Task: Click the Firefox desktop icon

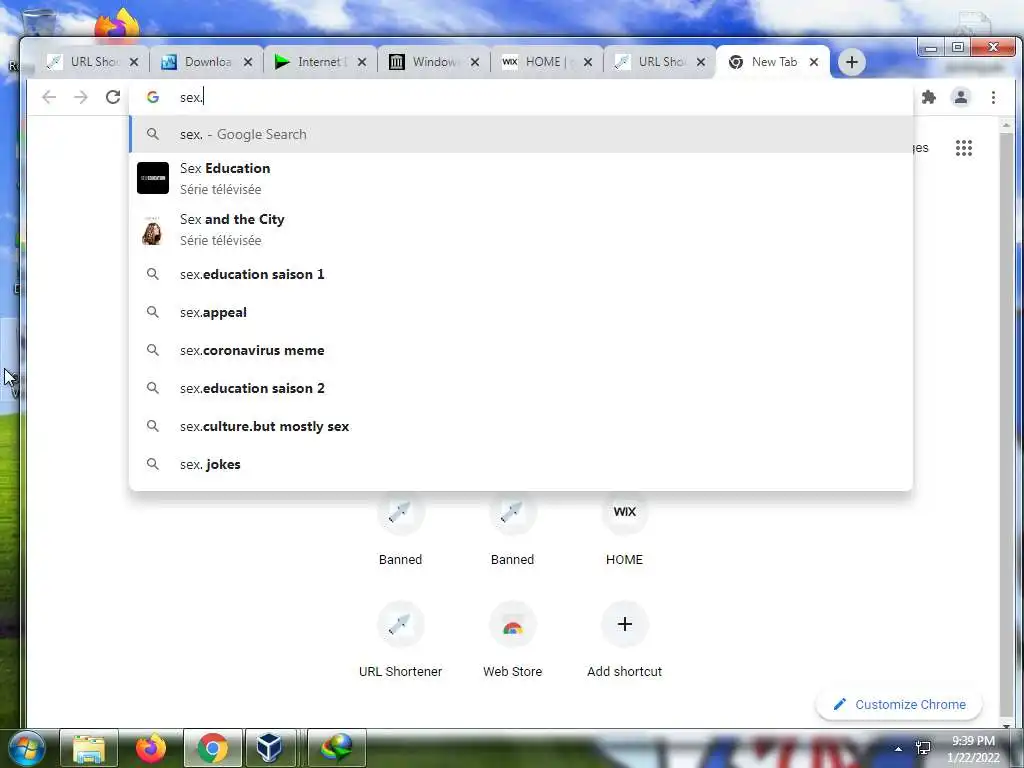Action: point(118,25)
